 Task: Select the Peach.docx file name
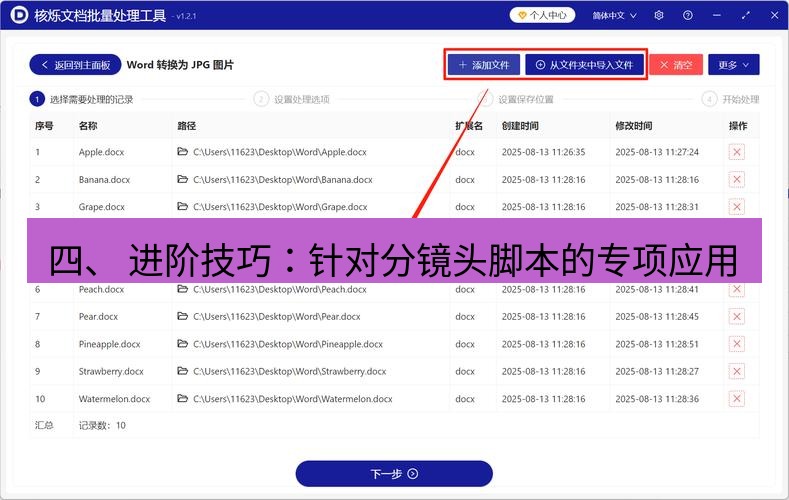pos(102,289)
